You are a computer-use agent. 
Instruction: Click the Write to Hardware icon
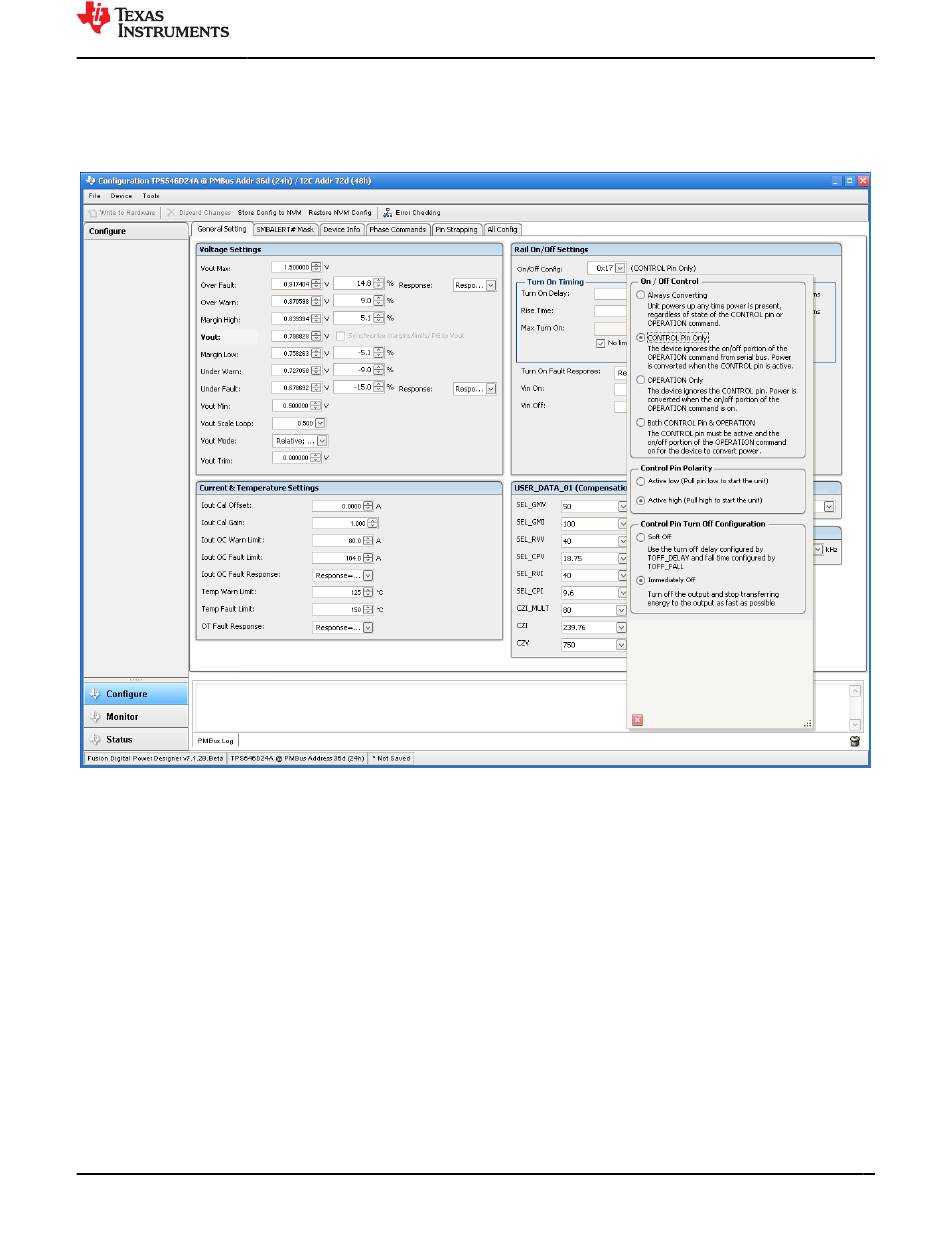92,212
